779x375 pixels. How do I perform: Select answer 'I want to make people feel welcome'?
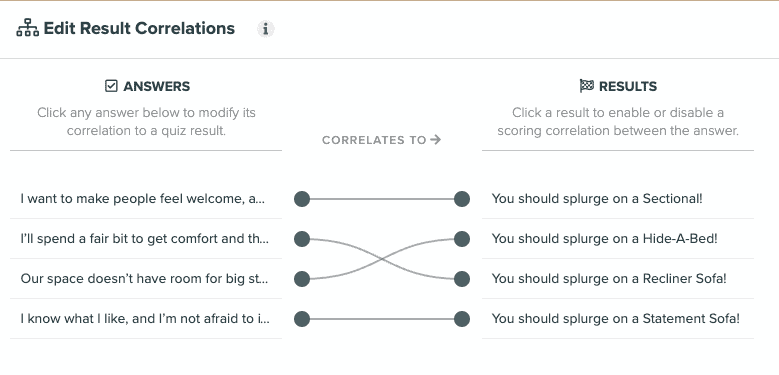click(146, 199)
